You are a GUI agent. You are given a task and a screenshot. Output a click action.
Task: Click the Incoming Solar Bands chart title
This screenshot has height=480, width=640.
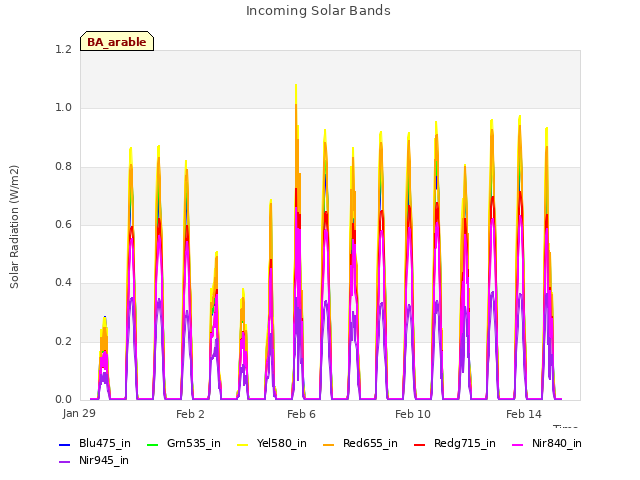coord(318,11)
